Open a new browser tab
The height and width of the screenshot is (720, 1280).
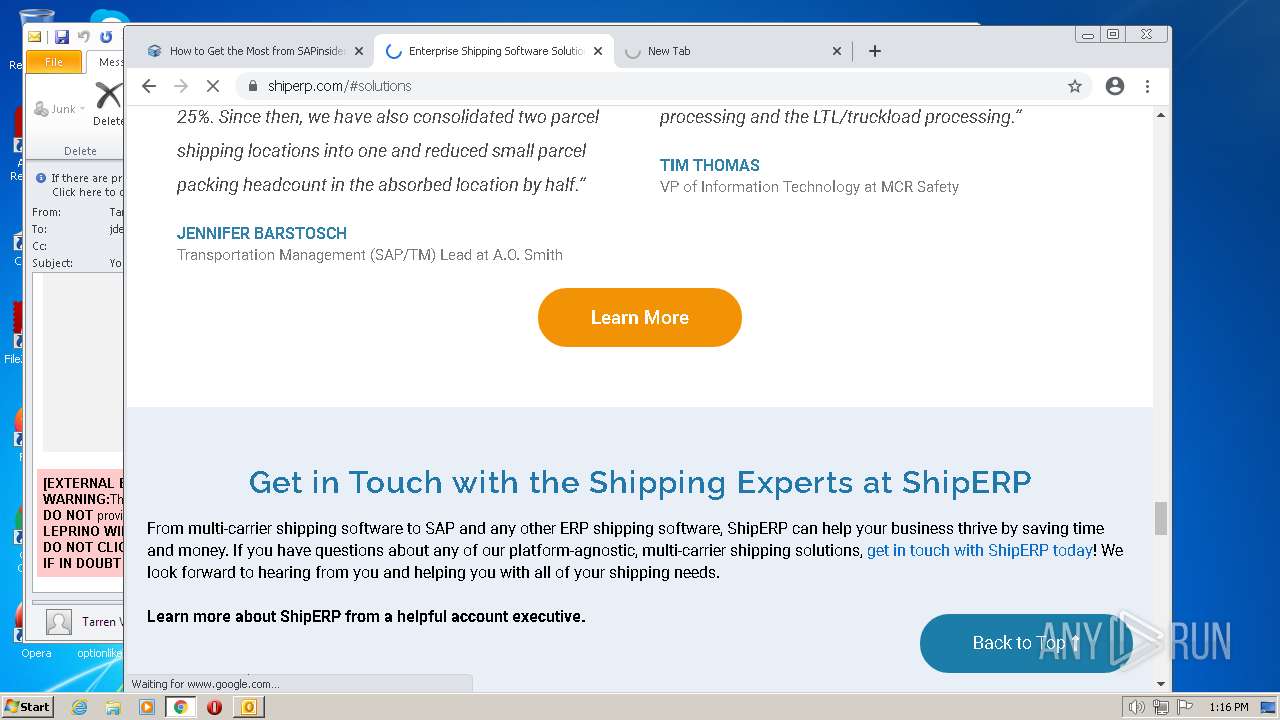[x=875, y=51]
